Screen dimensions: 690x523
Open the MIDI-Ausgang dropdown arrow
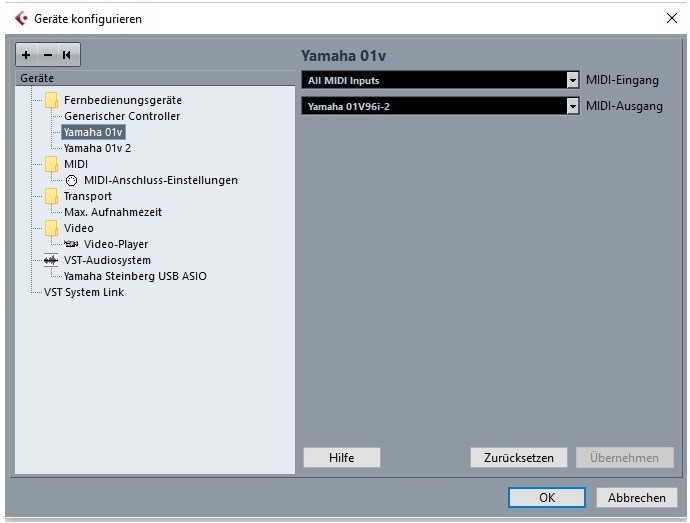pyautogui.click(x=572, y=106)
